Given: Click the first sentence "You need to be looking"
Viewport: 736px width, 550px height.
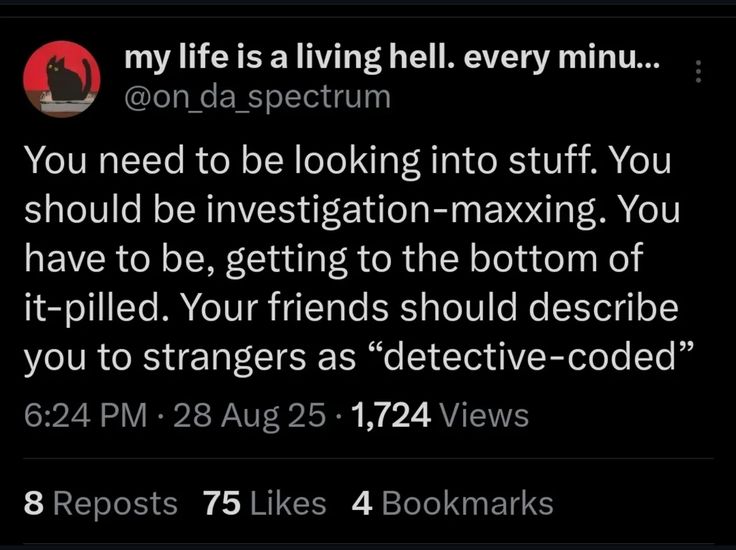Looking at the screenshot, I should tap(190, 160).
